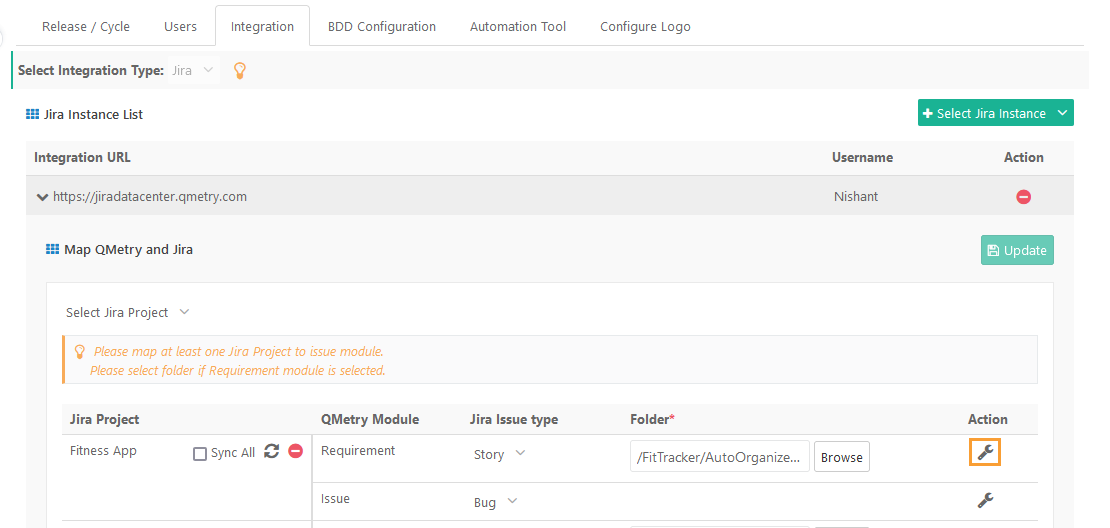The width and height of the screenshot is (1110, 528).
Task: Collapse the jiradatacenter.qmetry.com row
Action: pyautogui.click(x=42, y=197)
